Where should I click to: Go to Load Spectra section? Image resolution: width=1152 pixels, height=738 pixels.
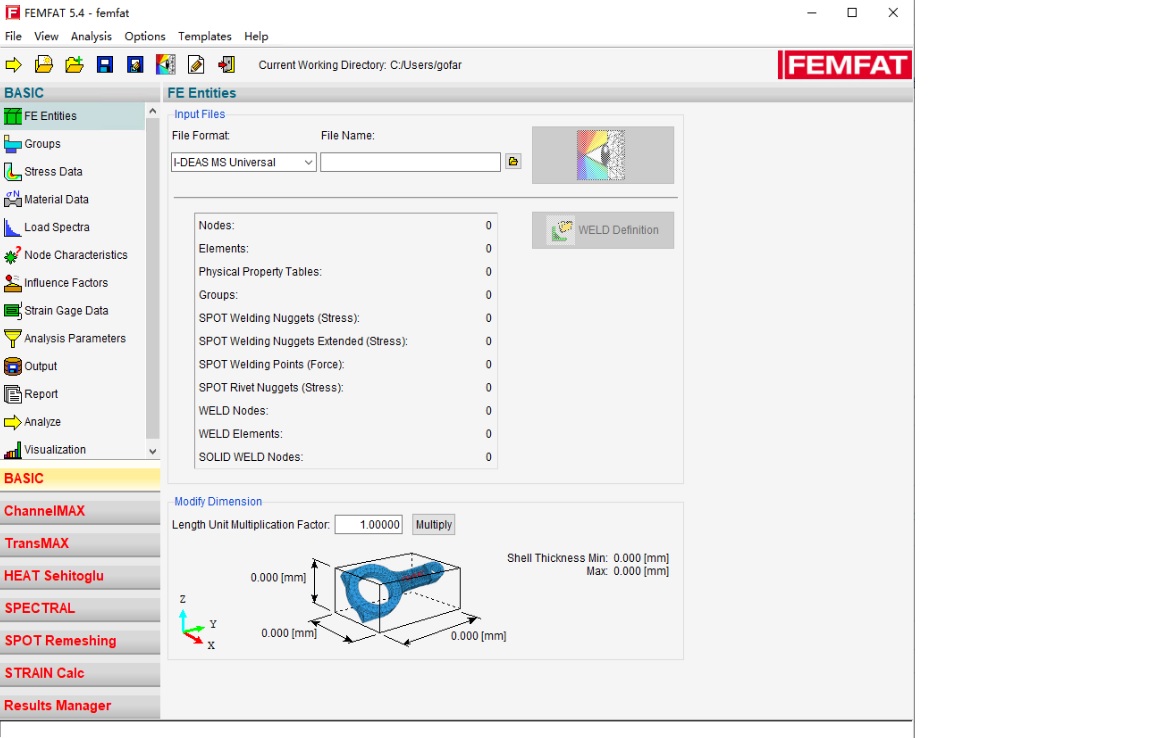(56, 227)
